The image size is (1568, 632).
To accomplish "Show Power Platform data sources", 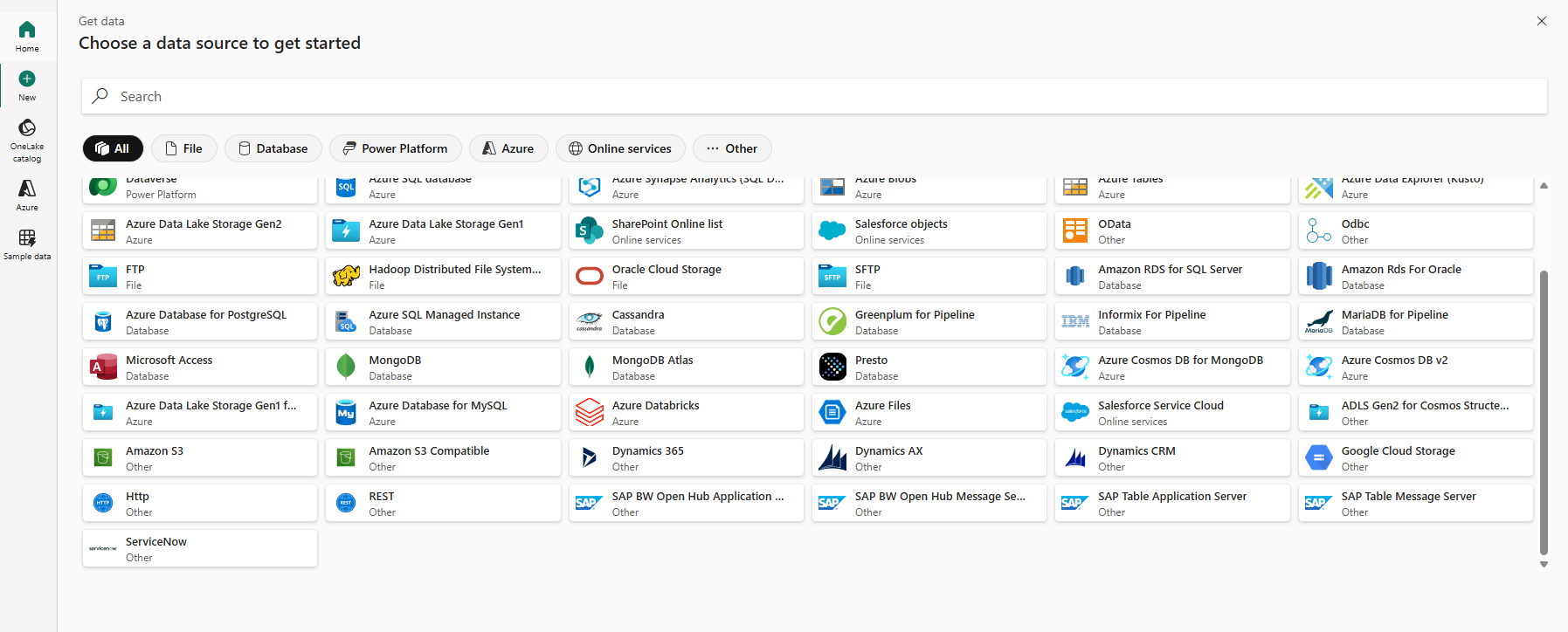I will point(394,148).
